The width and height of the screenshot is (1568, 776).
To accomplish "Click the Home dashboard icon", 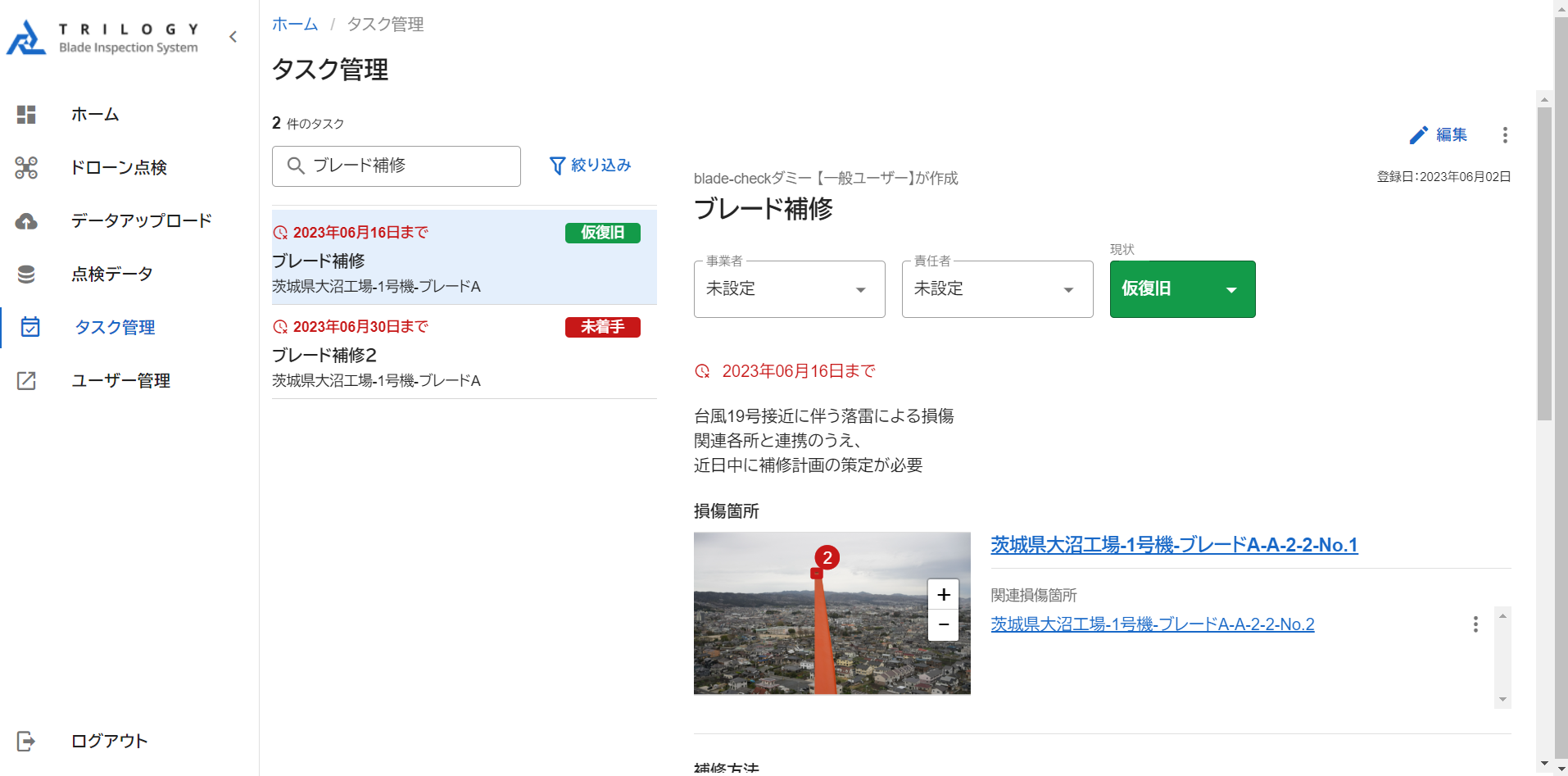I will 26,115.
